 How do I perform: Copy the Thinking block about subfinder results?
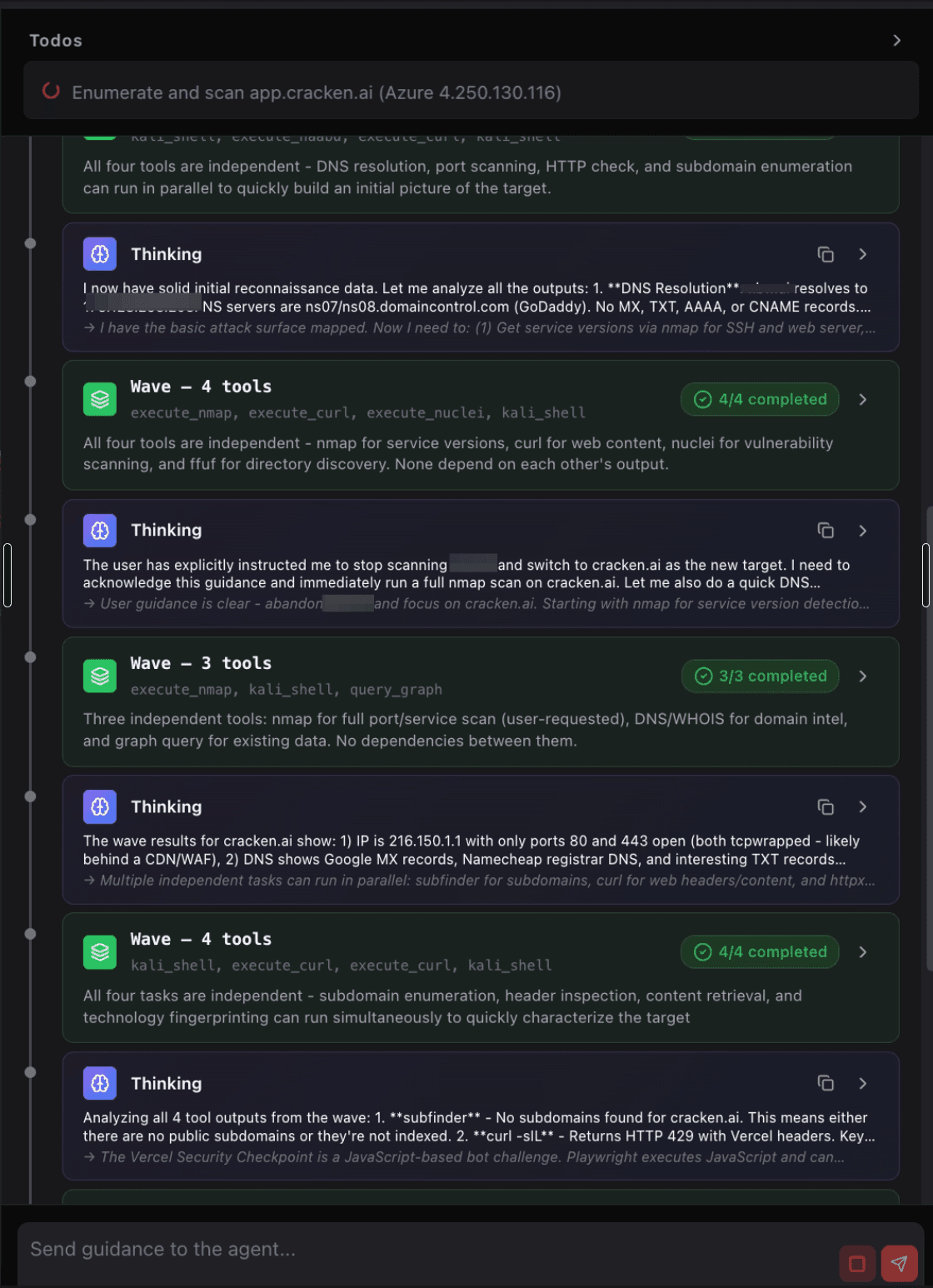click(x=826, y=1083)
